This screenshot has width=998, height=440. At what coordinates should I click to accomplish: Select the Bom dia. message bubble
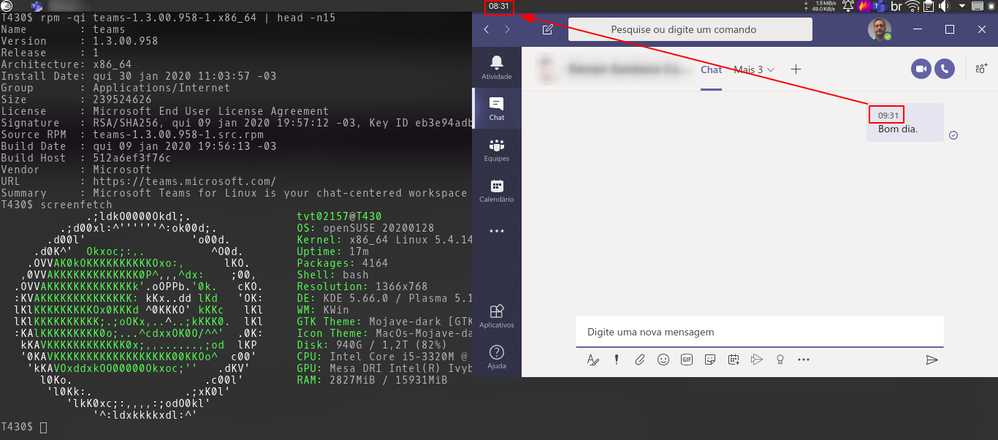coord(905,122)
